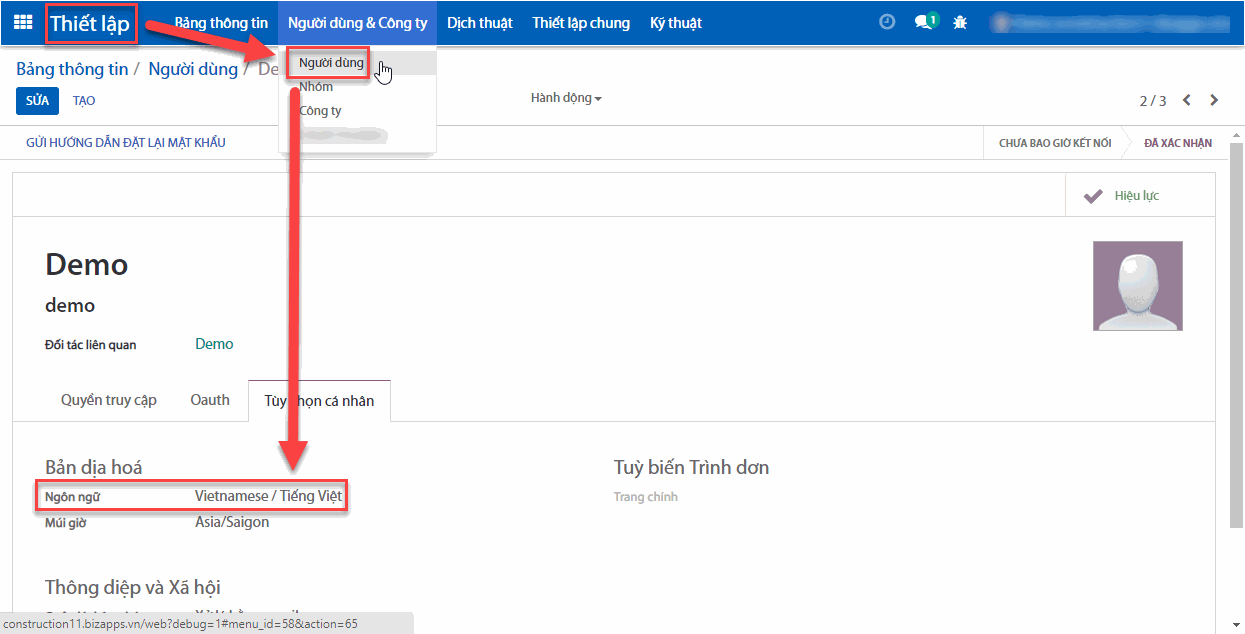
Task: Go to previous record with left arrow
Action: (x=1186, y=99)
